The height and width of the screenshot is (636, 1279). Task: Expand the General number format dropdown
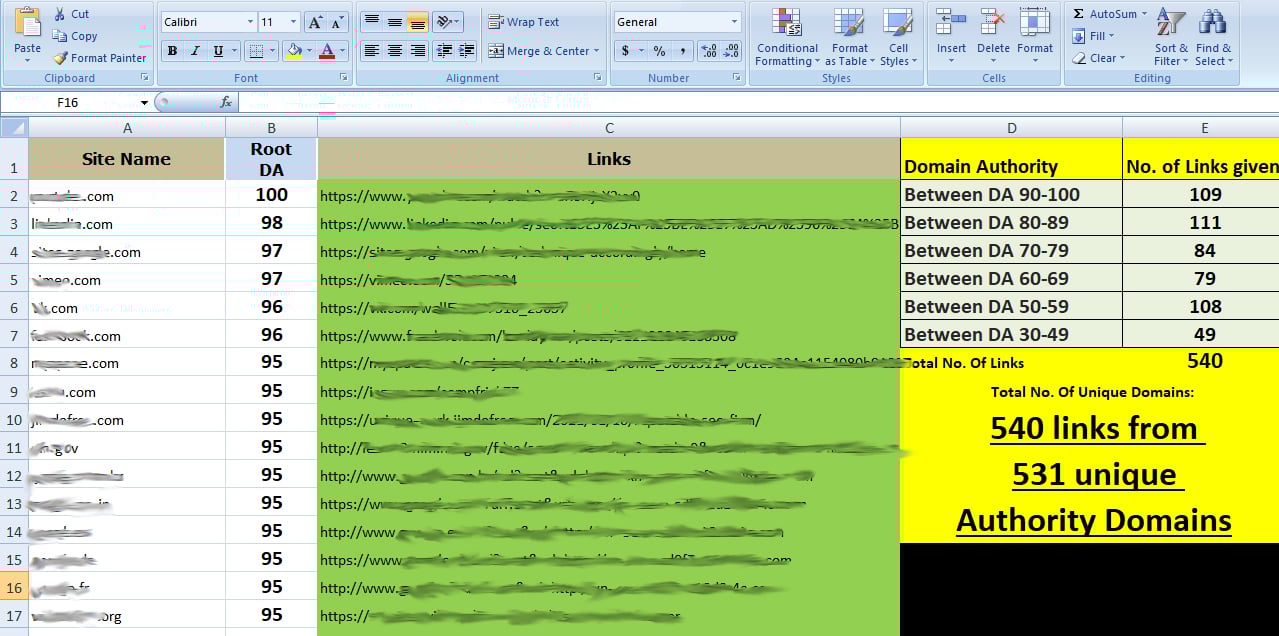pyautogui.click(x=734, y=22)
